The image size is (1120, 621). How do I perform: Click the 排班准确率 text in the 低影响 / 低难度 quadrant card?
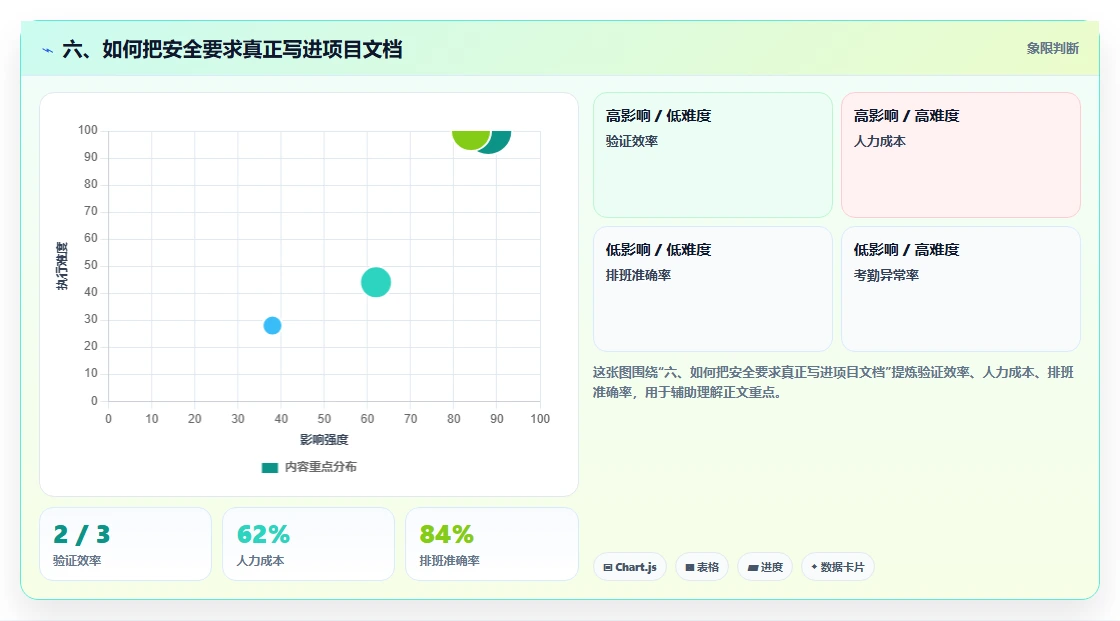coord(638,275)
